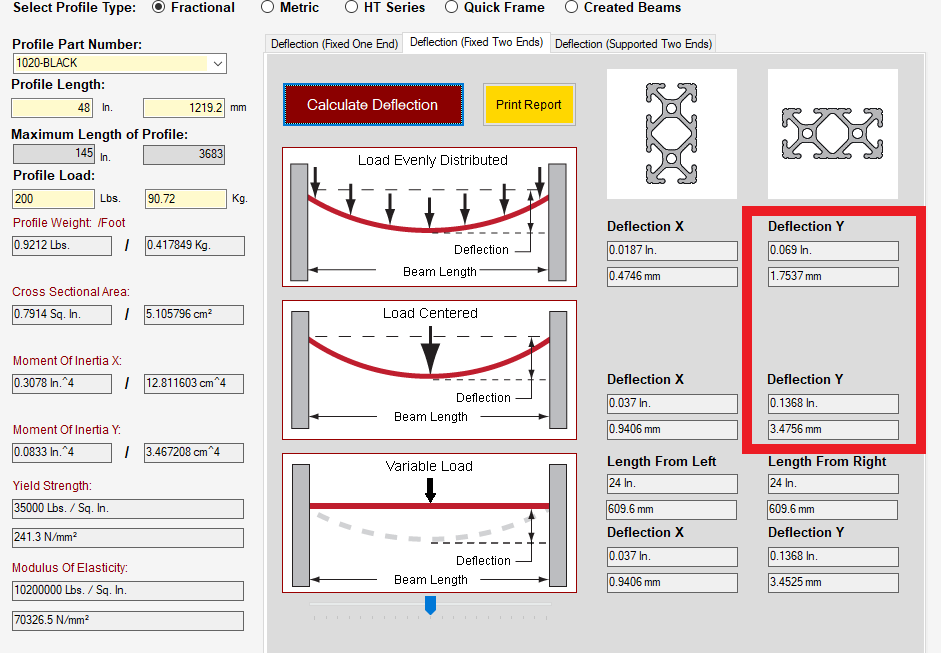This screenshot has width=941, height=653.
Task: Choose the Fractional profile type
Action: click(x=158, y=7)
